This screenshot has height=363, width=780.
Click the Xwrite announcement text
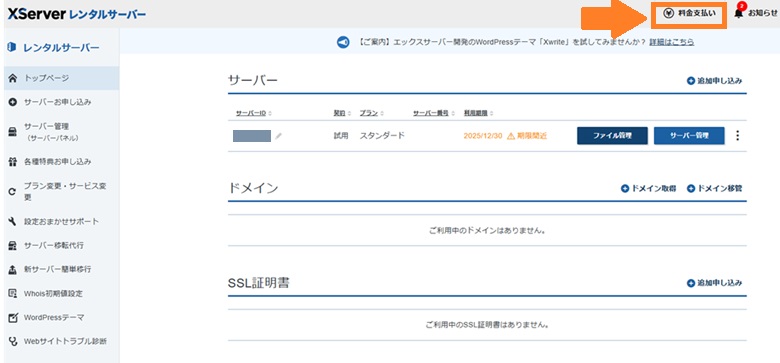(x=501, y=42)
